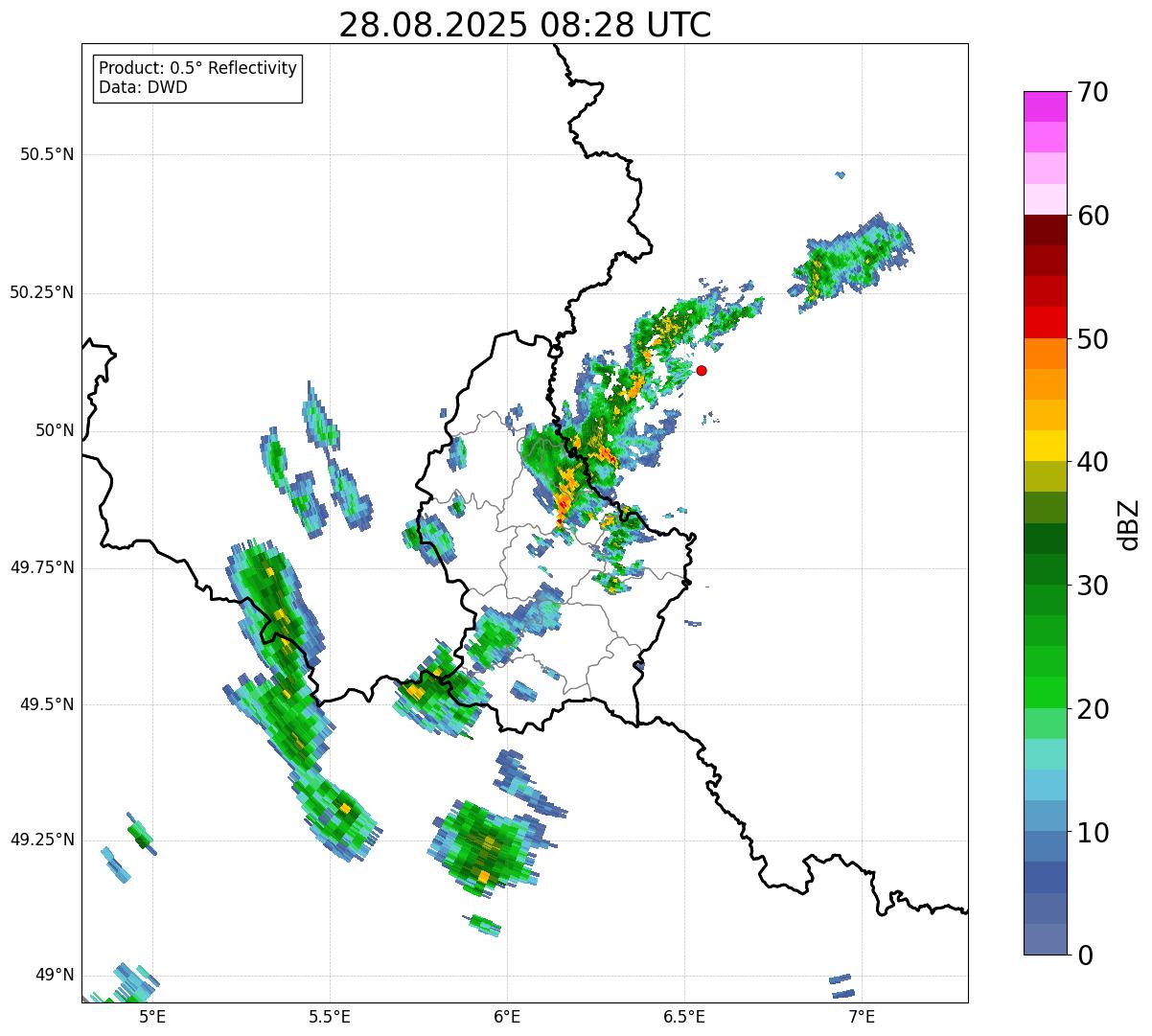1152x1036 pixels.
Task: Click the title 28.08.2025 08:28 UTC
Action: coord(525,24)
